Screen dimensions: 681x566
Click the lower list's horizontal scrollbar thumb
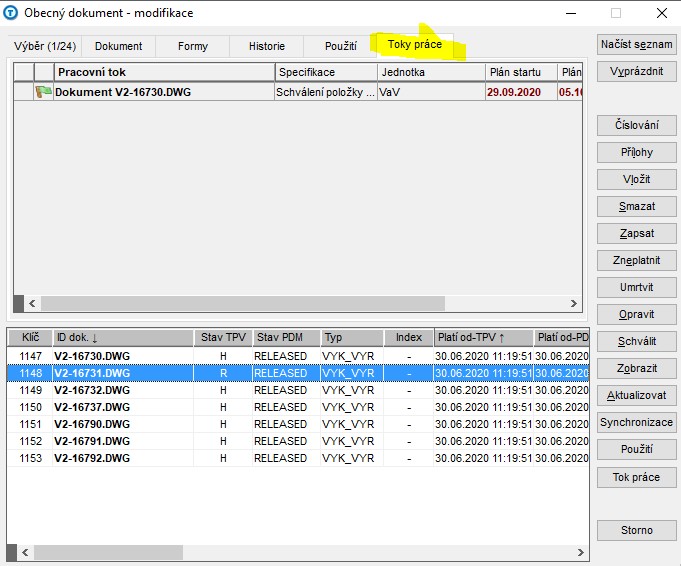point(109,553)
